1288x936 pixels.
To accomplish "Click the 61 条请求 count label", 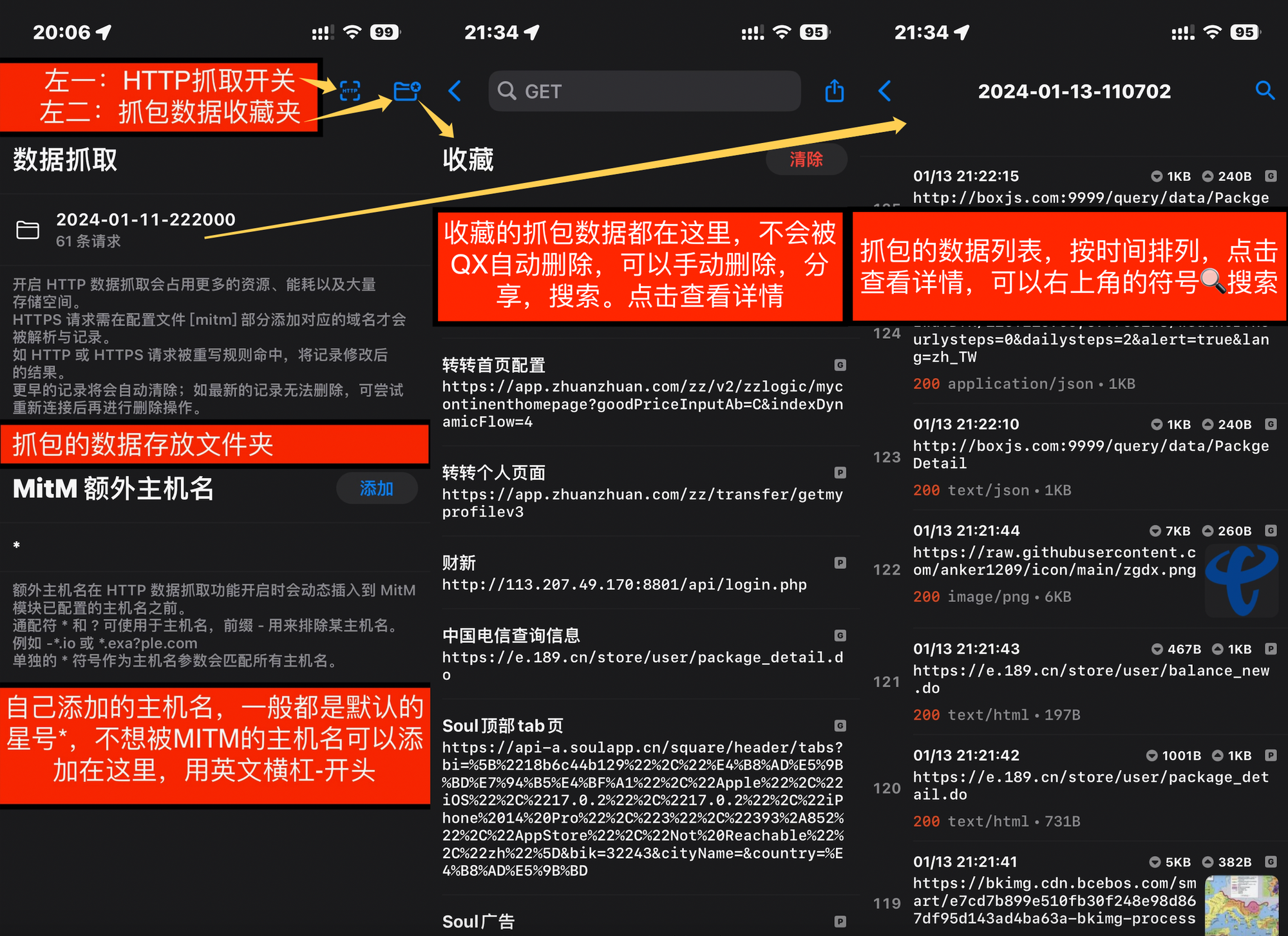I will pos(88,241).
